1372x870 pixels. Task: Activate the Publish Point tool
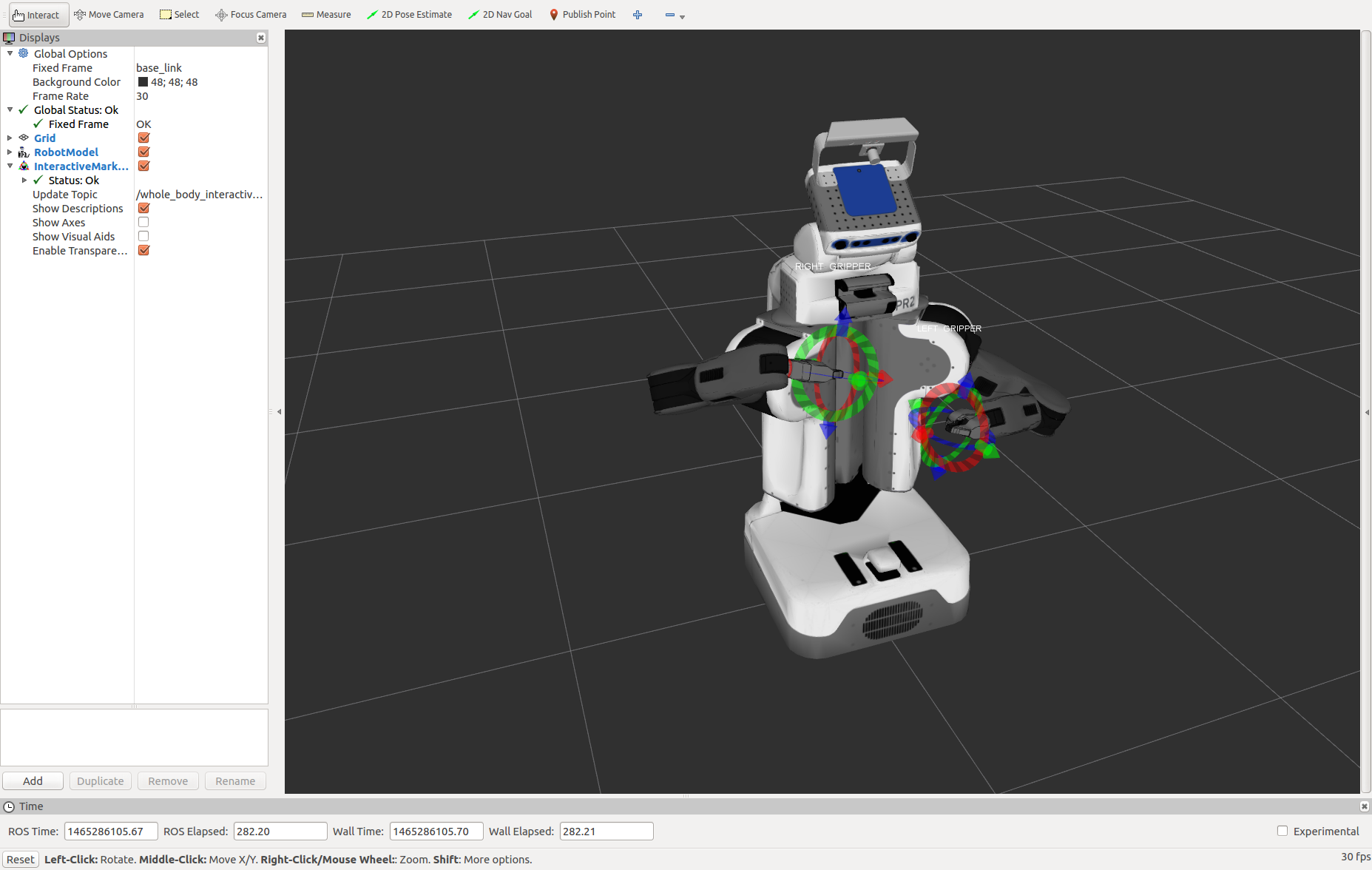(x=583, y=15)
